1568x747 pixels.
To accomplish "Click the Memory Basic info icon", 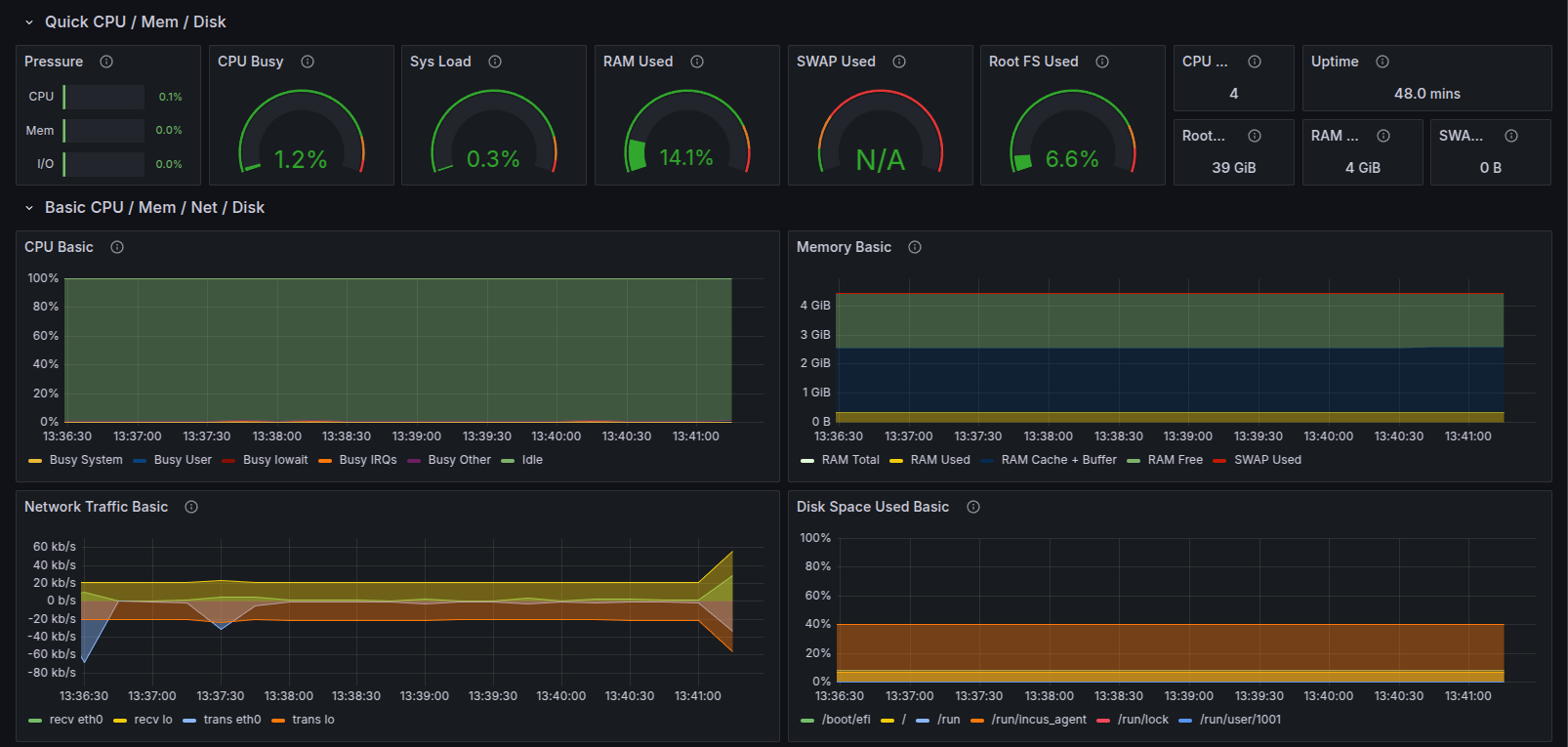I will [x=915, y=247].
